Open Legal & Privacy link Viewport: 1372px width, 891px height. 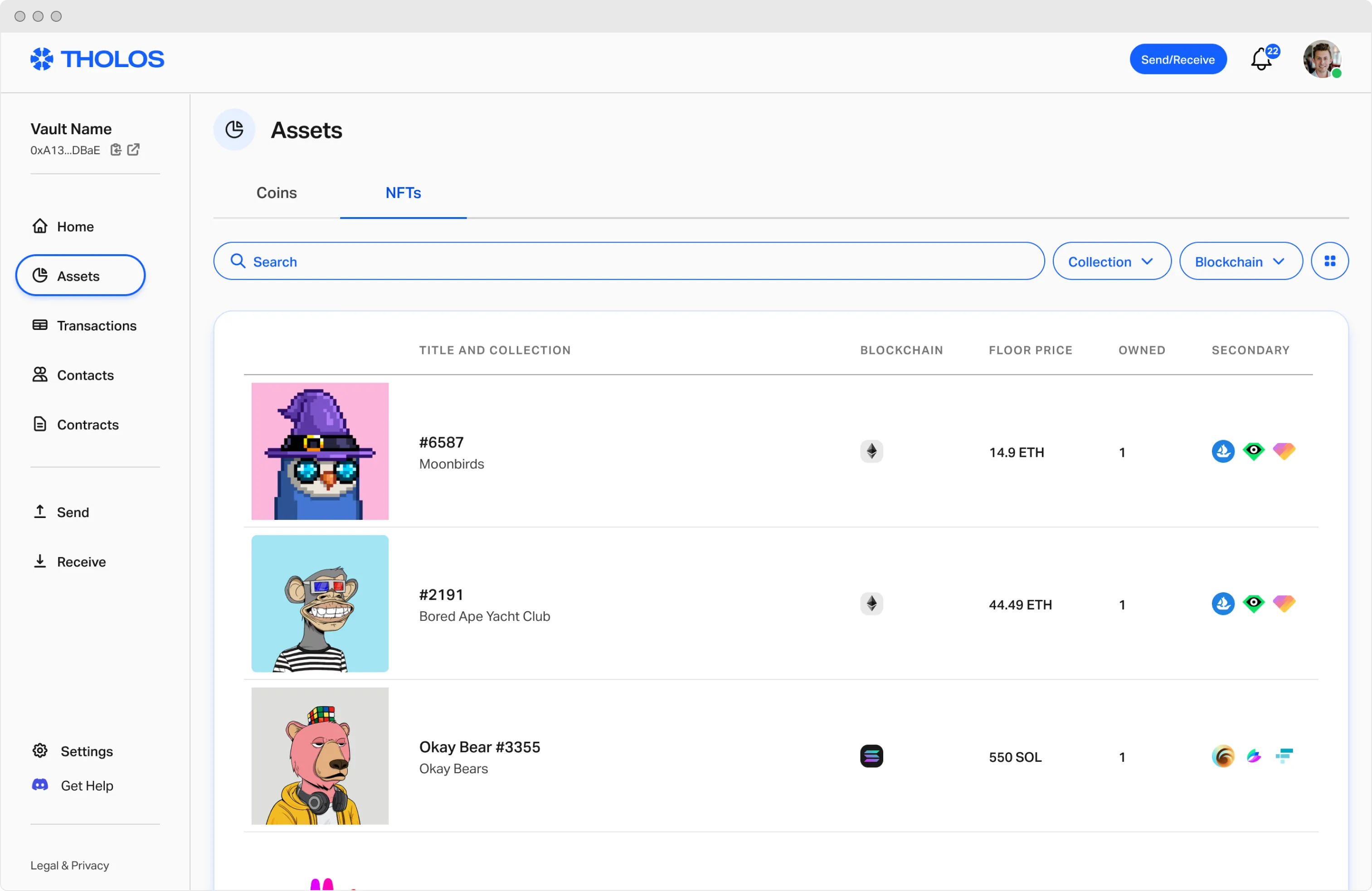[x=70, y=865]
